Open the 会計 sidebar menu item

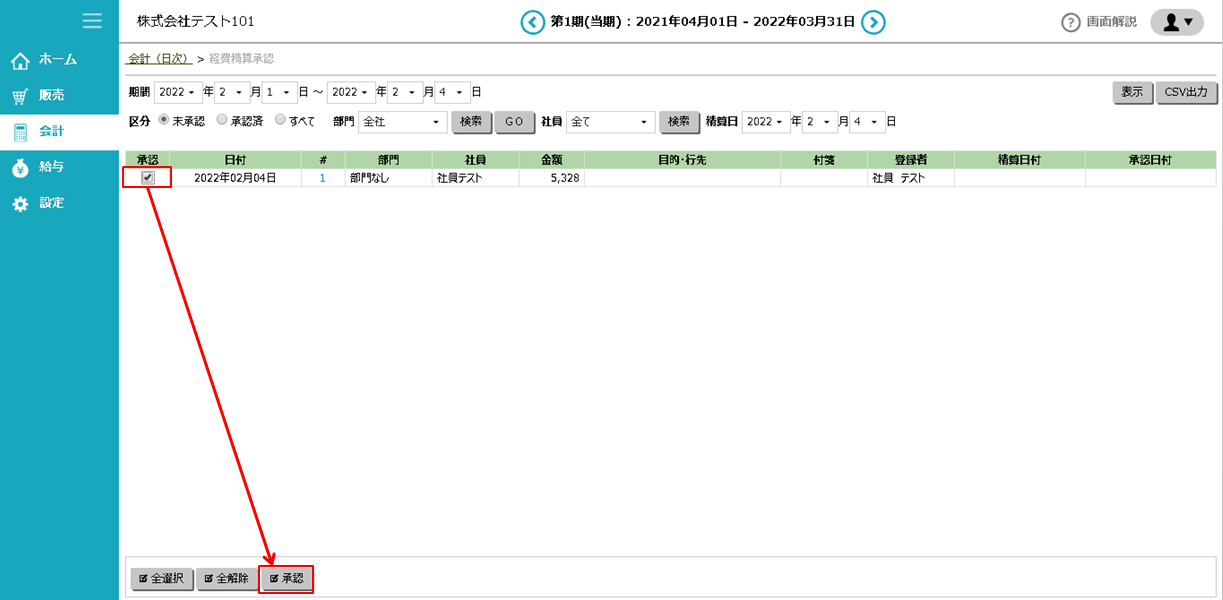tap(50, 131)
